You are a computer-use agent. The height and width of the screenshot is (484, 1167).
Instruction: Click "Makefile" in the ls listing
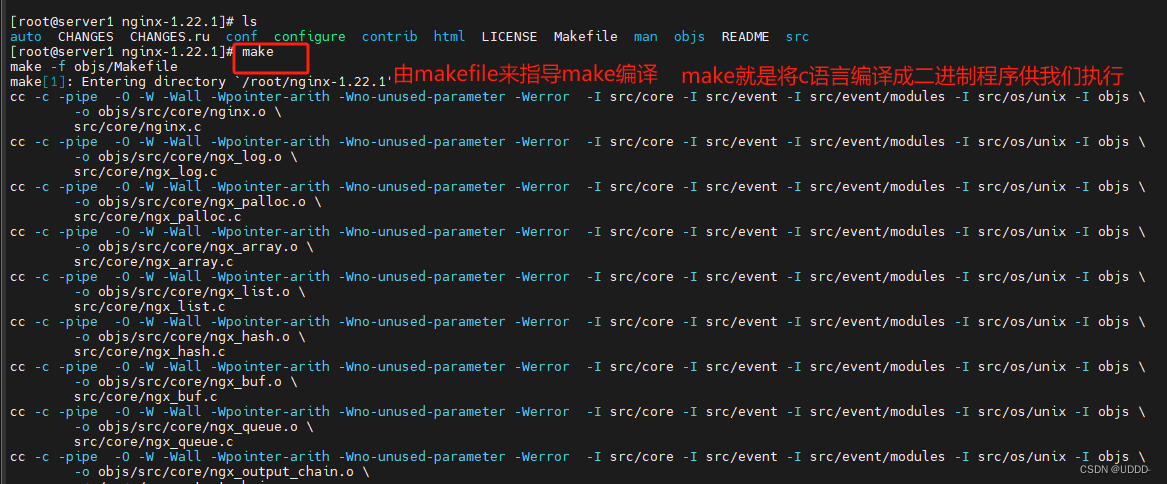click(x=586, y=36)
